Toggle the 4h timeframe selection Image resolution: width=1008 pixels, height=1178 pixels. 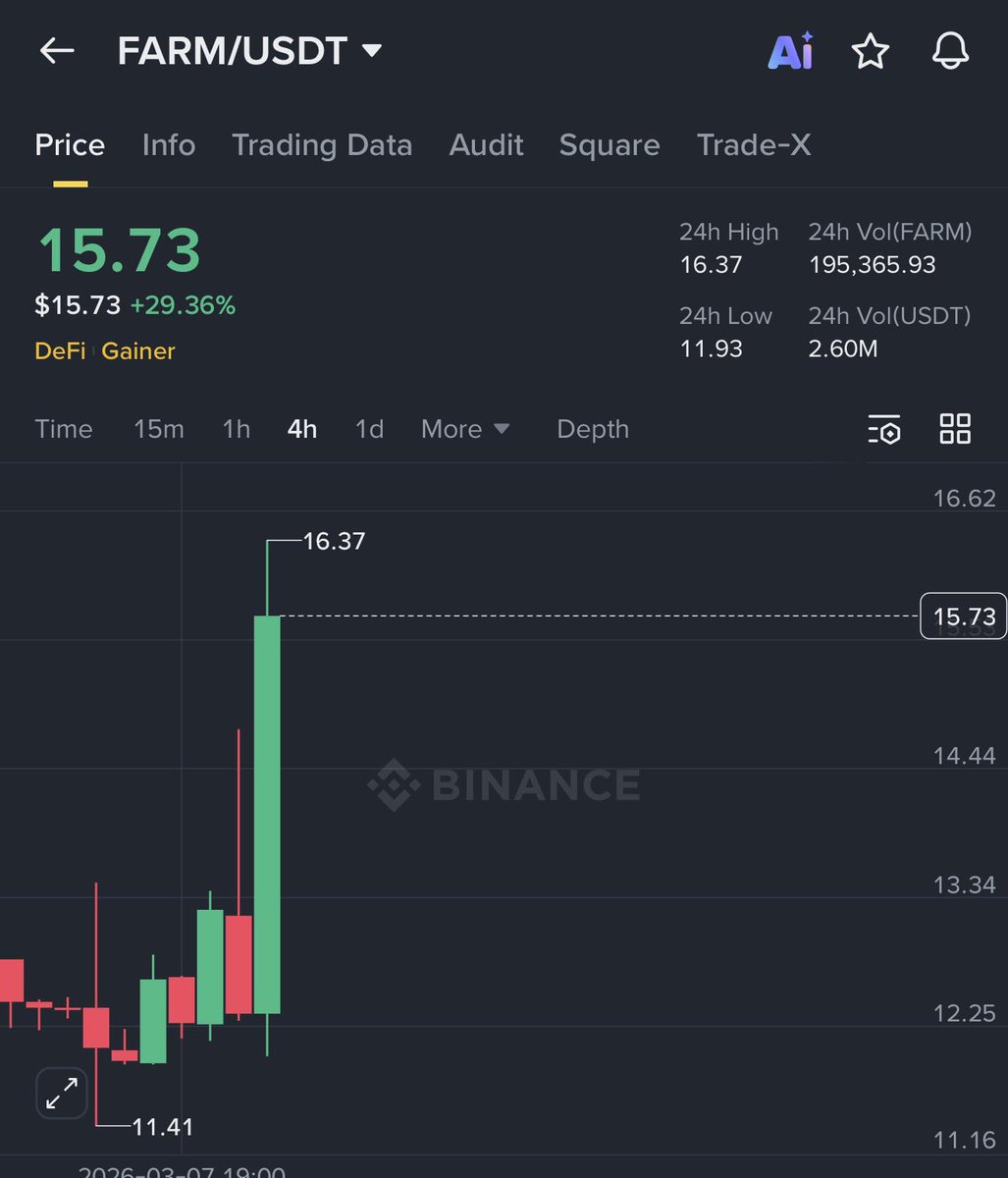tap(301, 429)
